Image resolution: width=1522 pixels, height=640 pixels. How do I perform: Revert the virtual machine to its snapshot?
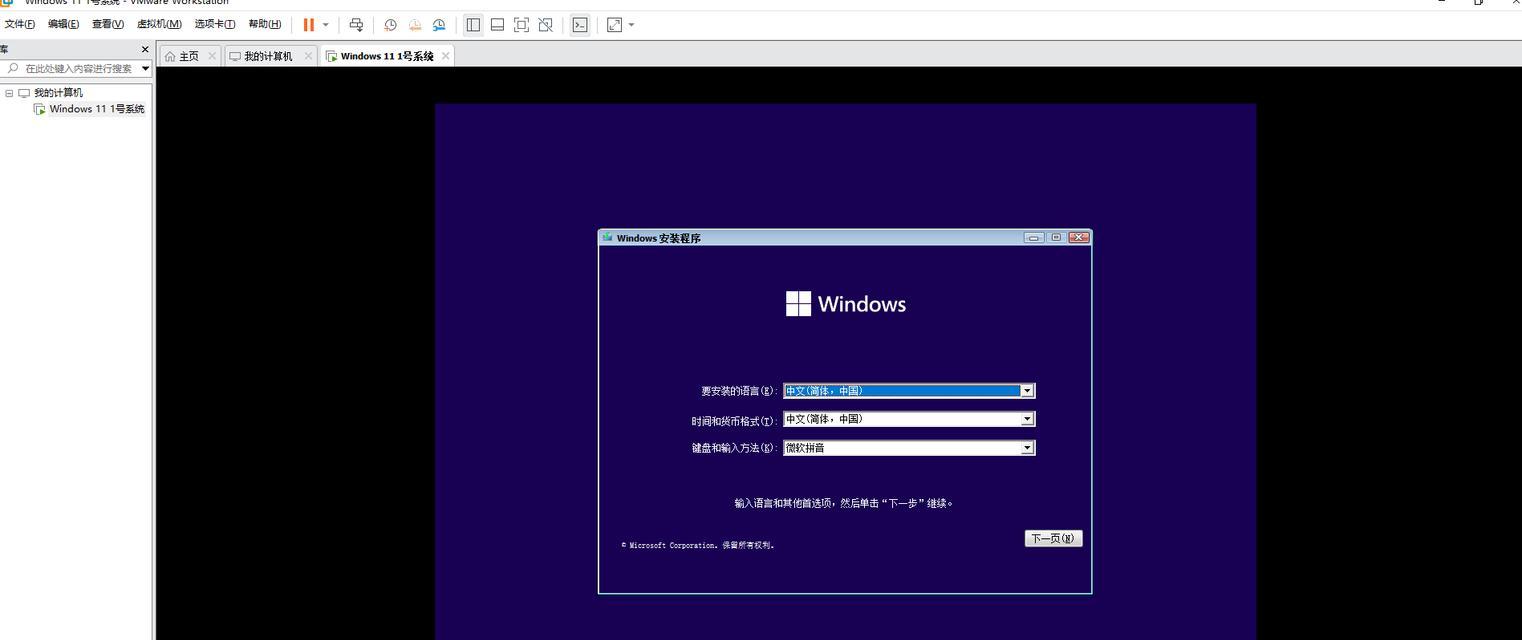[x=414, y=25]
